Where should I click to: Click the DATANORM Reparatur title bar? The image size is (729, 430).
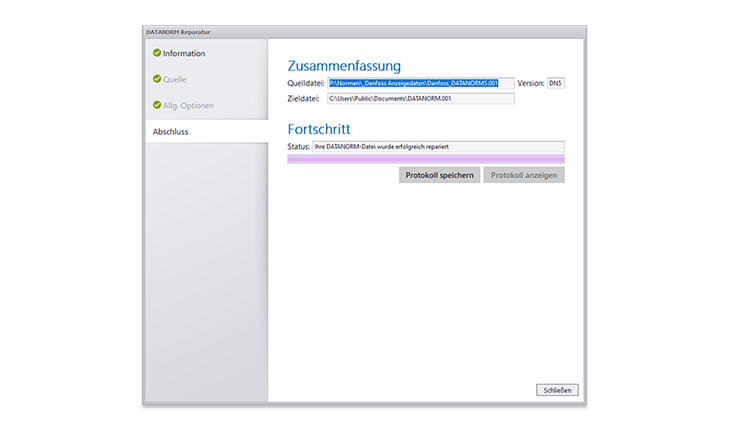(364, 32)
